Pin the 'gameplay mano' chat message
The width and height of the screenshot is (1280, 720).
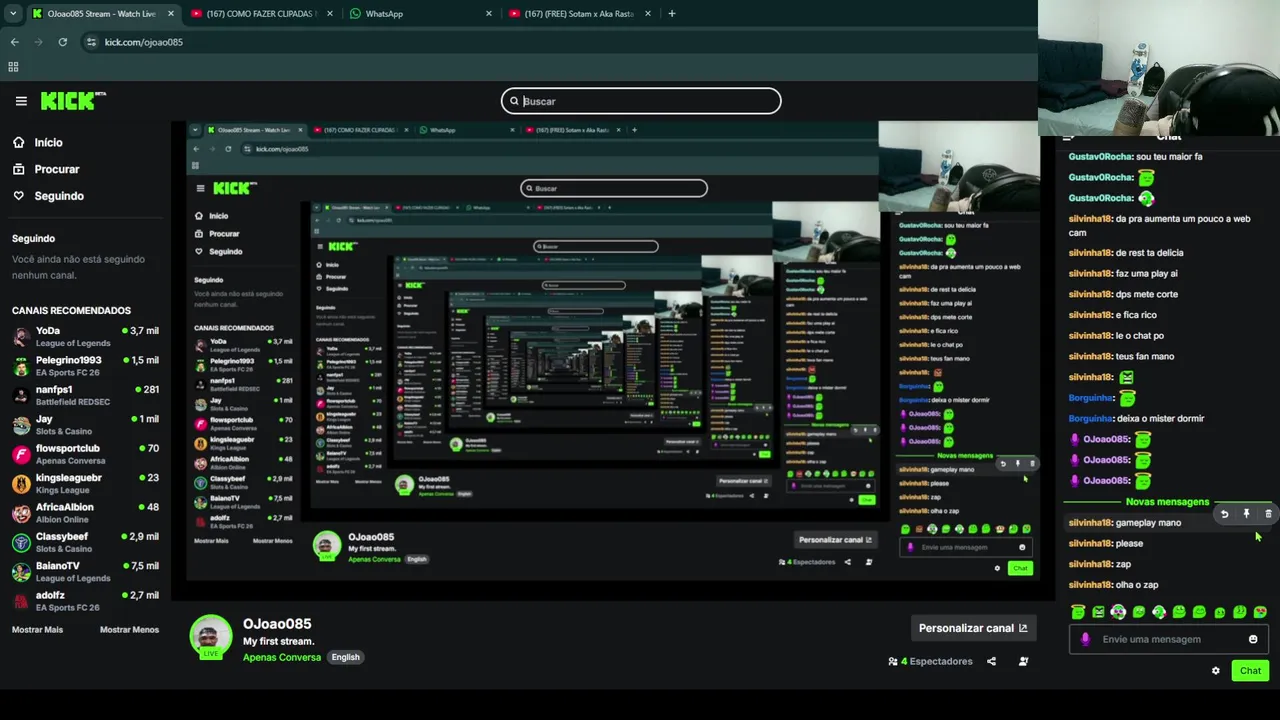(x=1246, y=514)
